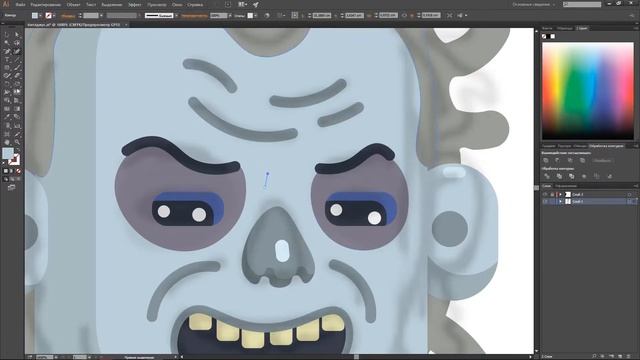Set paint mode to Color in toolbox
The image size is (640, 360).
click(6, 171)
